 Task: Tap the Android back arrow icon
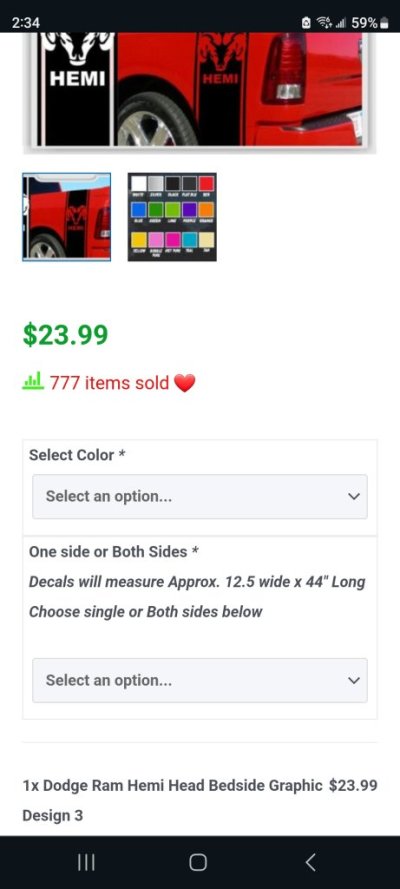pos(310,862)
